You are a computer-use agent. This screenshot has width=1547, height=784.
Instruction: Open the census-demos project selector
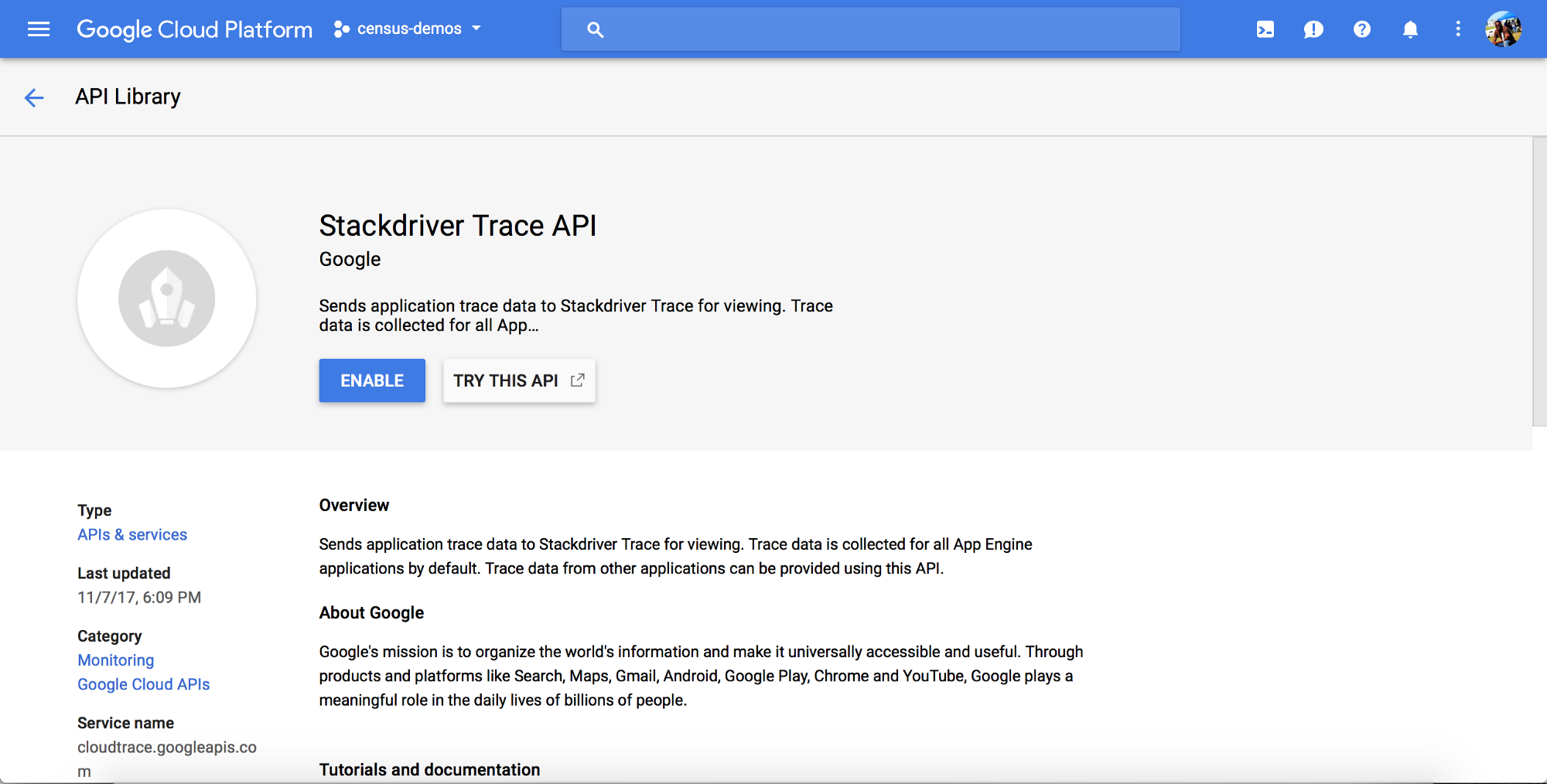pos(408,29)
